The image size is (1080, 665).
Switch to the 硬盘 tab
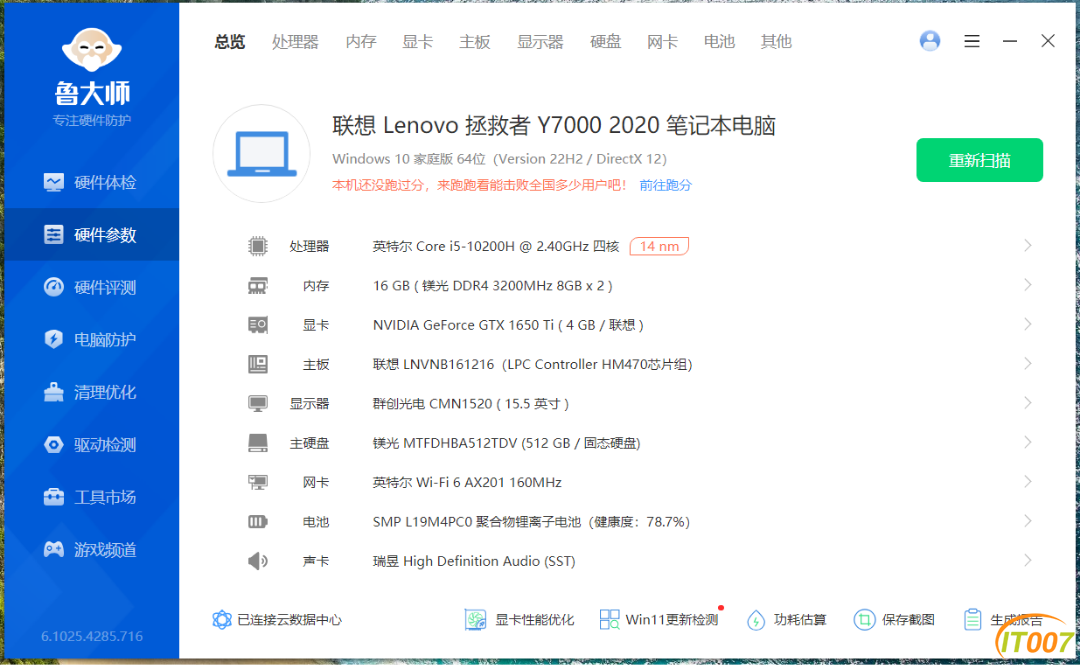[605, 42]
